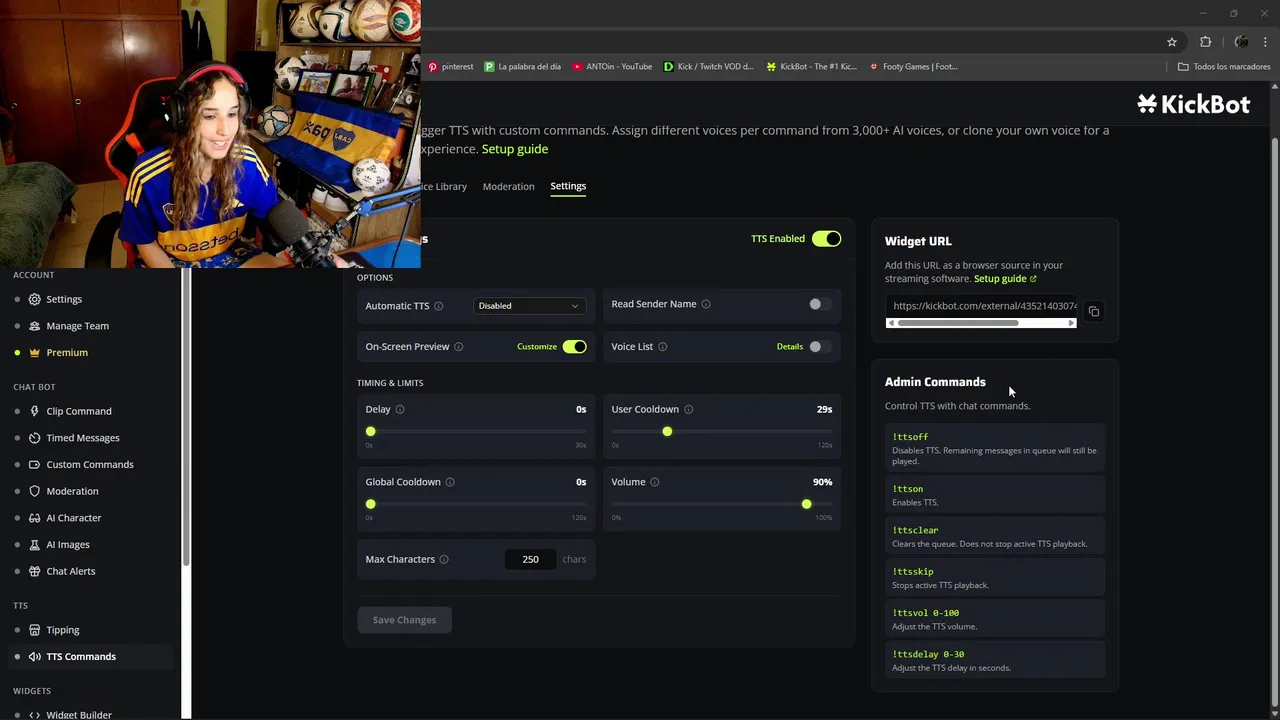Show info for On-Screen Preview
This screenshot has width=1280, height=720.
tap(459, 347)
